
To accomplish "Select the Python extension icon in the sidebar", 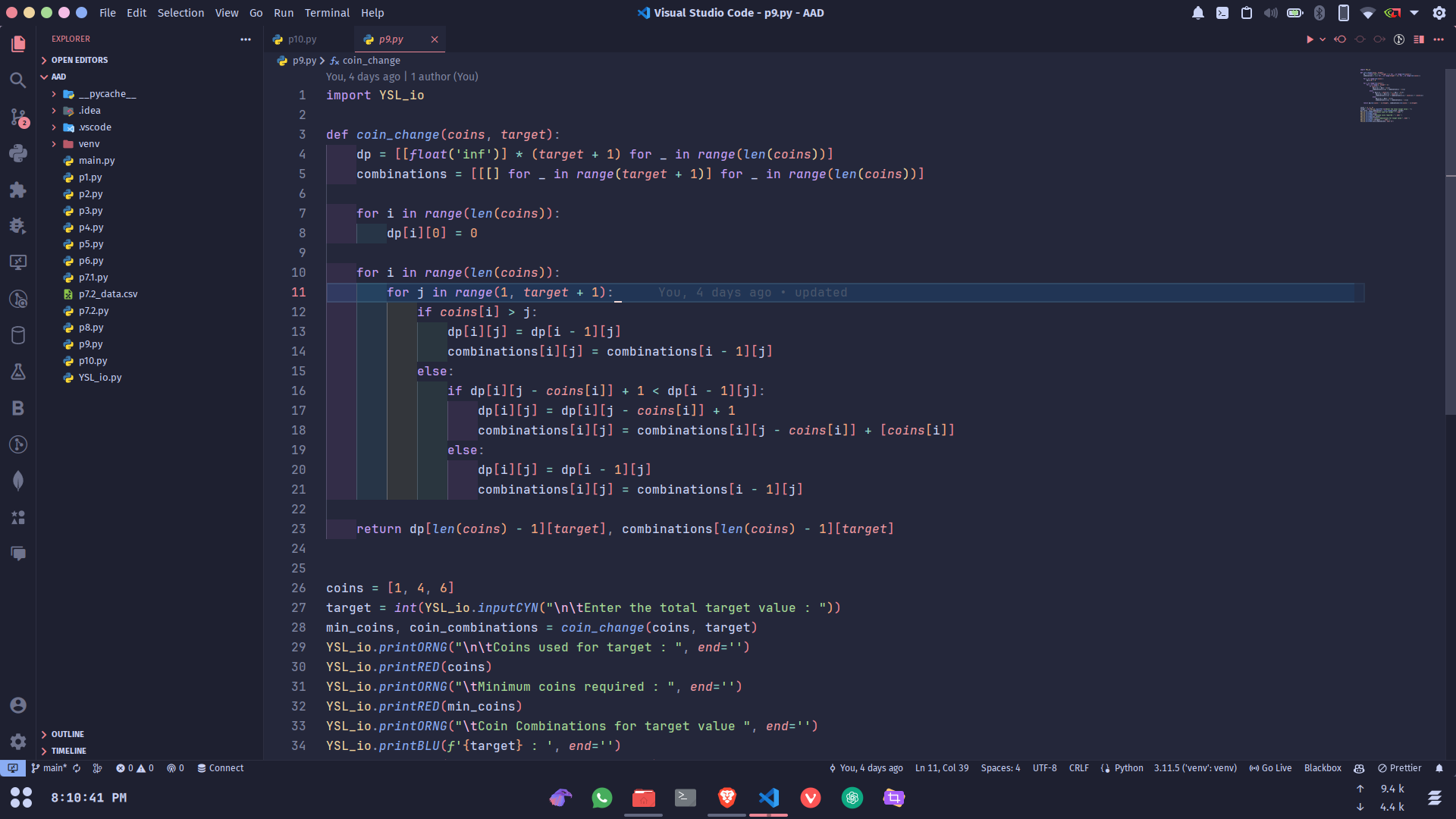I will [x=18, y=153].
